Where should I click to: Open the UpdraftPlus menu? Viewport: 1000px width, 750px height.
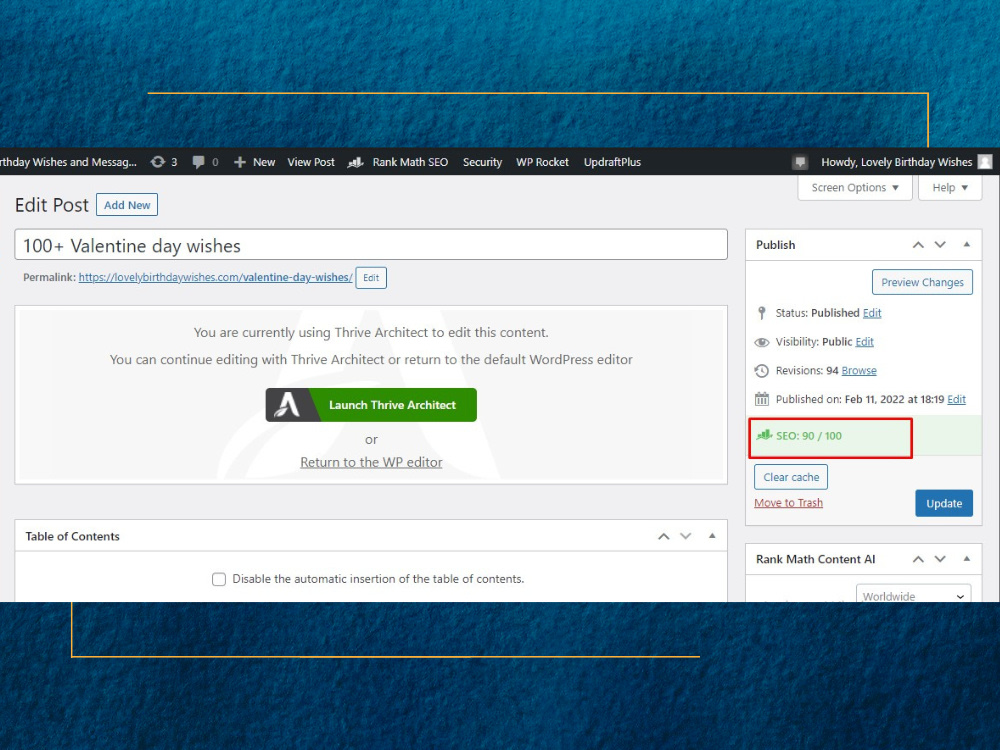(612, 162)
